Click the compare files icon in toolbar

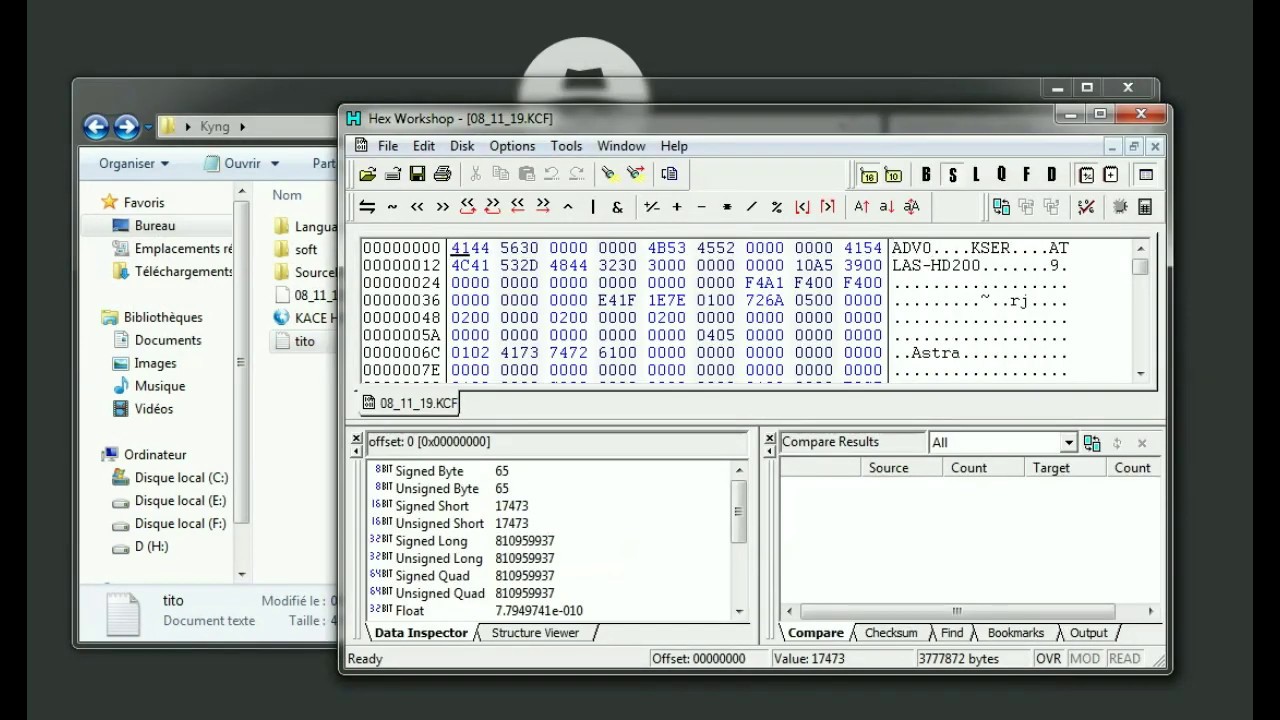tap(1001, 207)
